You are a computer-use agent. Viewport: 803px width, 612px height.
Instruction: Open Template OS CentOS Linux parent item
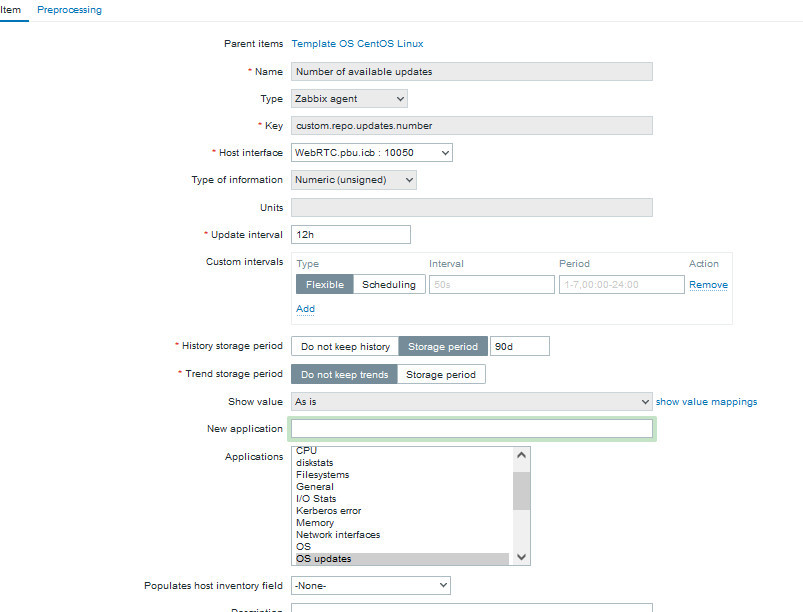coord(357,44)
